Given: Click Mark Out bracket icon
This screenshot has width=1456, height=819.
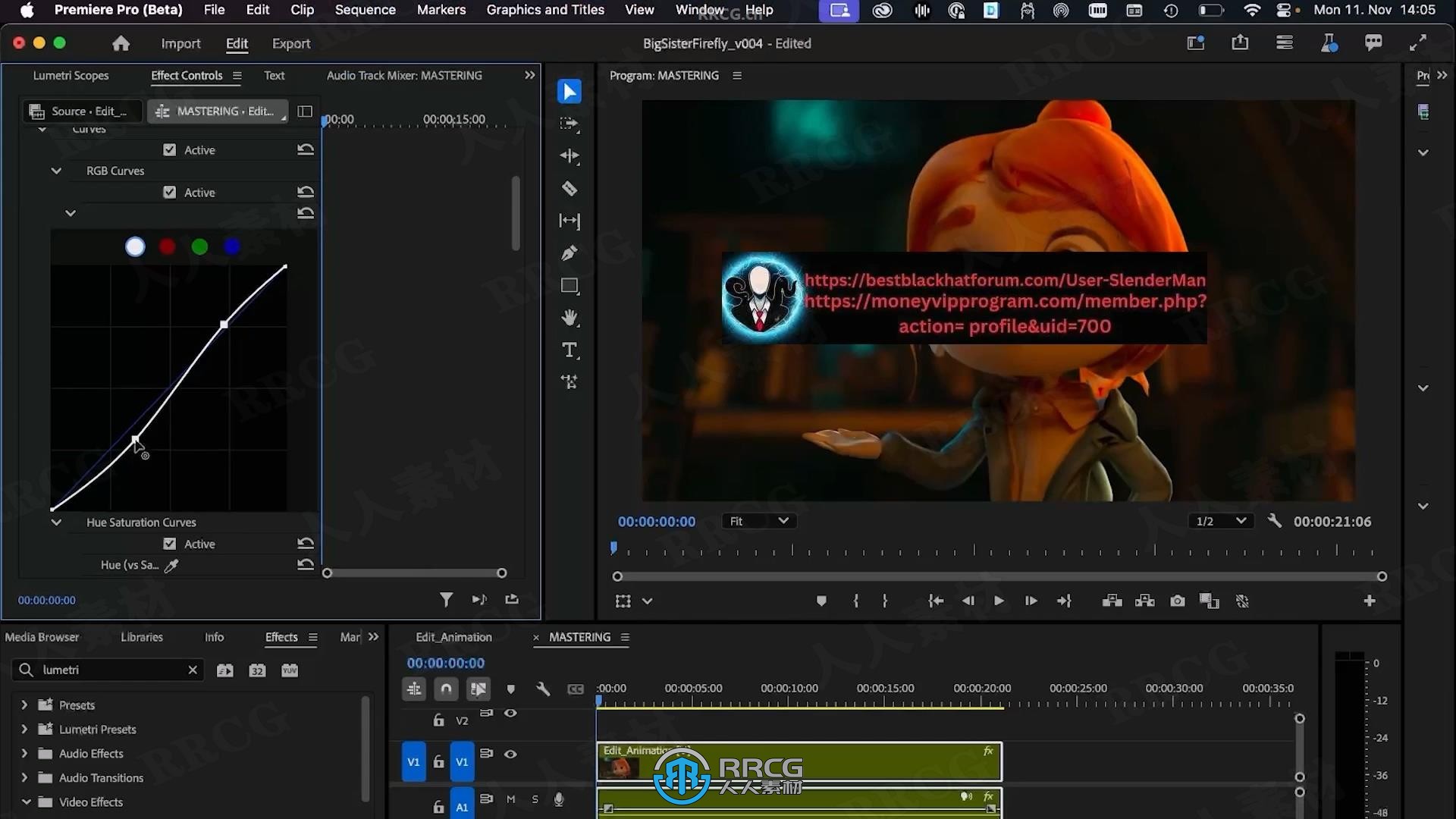Looking at the screenshot, I should [885, 601].
